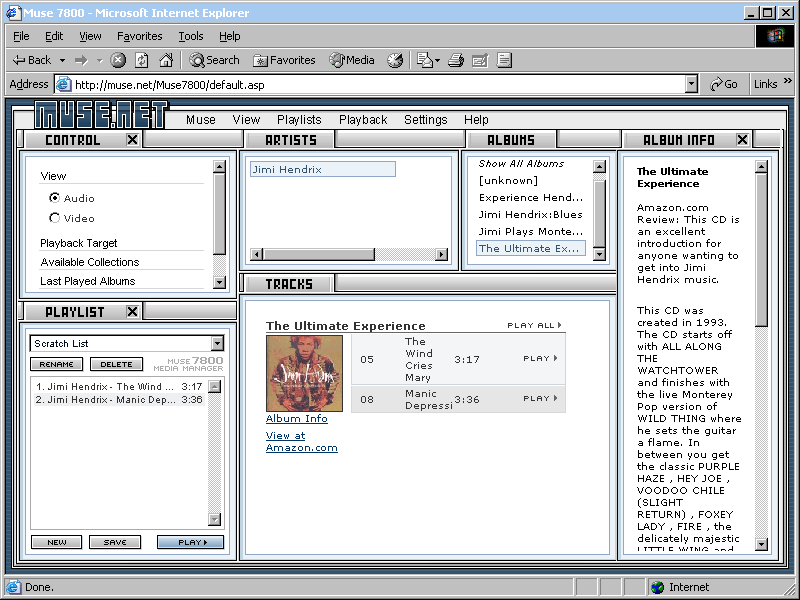Select the Jimi Plays Monte... album

pyautogui.click(x=531, y=231)
